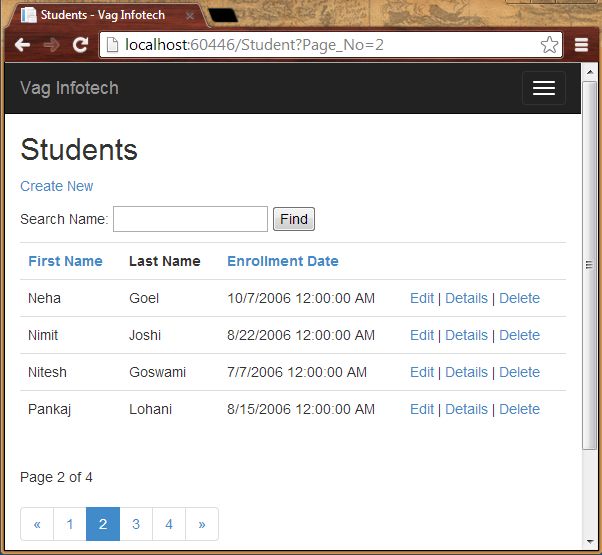Click the vertical scrollbar thumb
Viewport: 602px width, 555px height.
589,265
